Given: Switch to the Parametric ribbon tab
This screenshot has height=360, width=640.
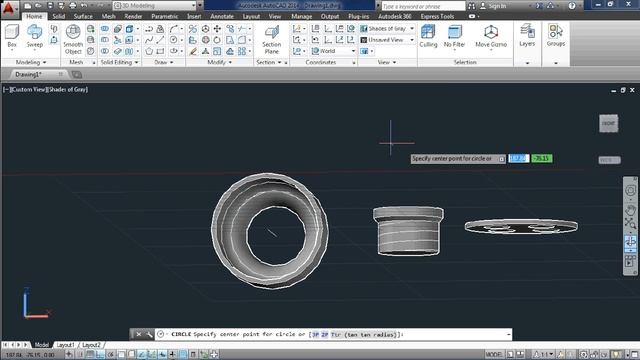Looking at the screenshot, I should (x=164, y=16).
